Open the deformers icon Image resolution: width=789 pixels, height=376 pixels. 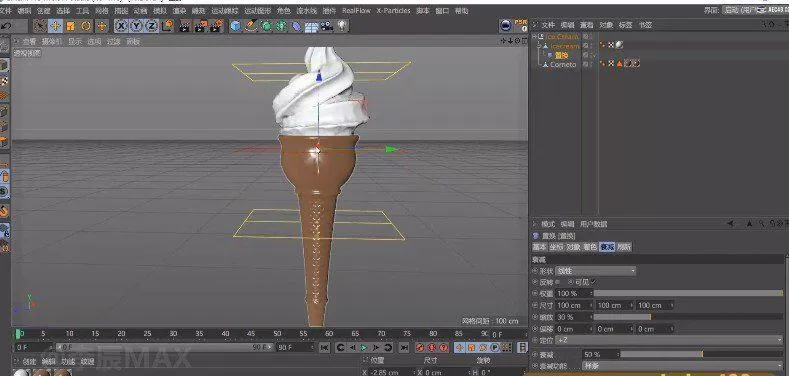tap(297, 26)
